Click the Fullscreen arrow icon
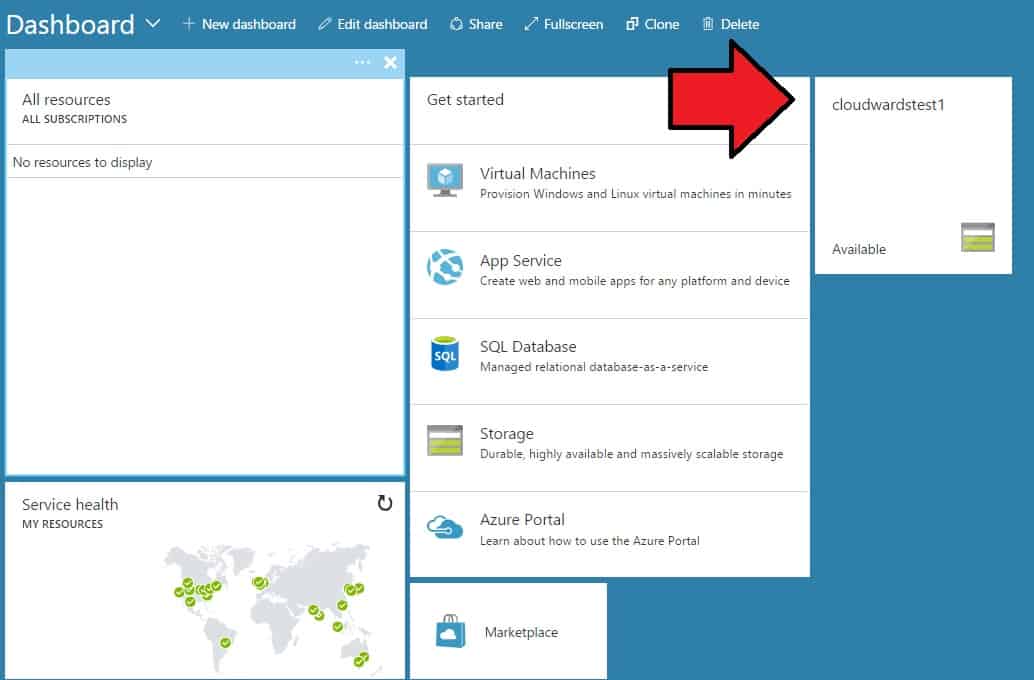This screenshot has height=680, width=1034. 531,24
